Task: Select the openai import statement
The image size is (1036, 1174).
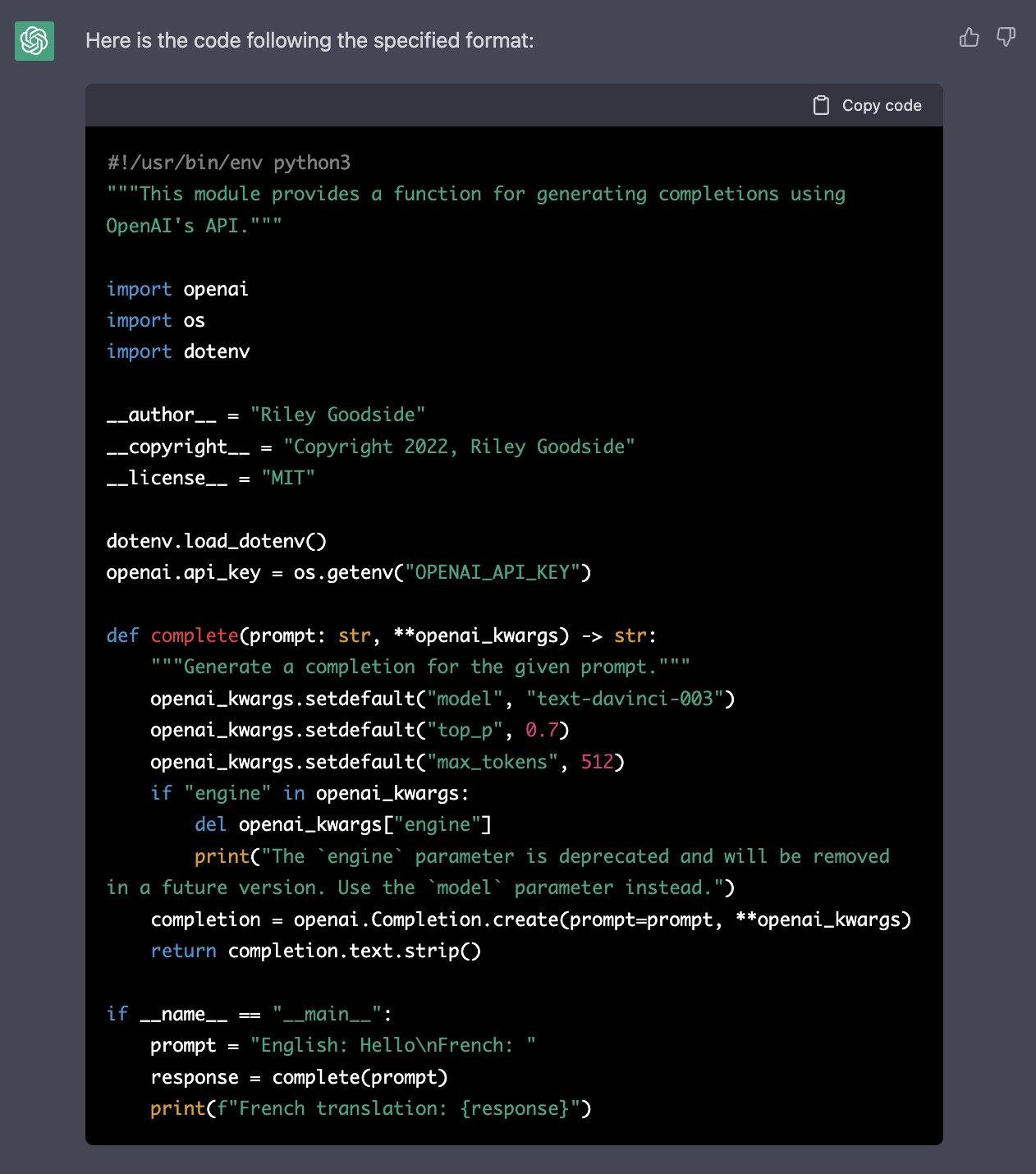Action: (x=177, y=288)
